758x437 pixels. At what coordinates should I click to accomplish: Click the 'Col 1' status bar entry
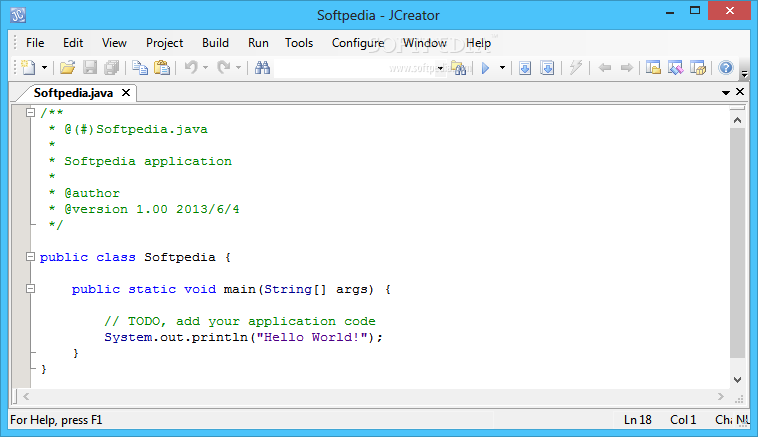683,420
